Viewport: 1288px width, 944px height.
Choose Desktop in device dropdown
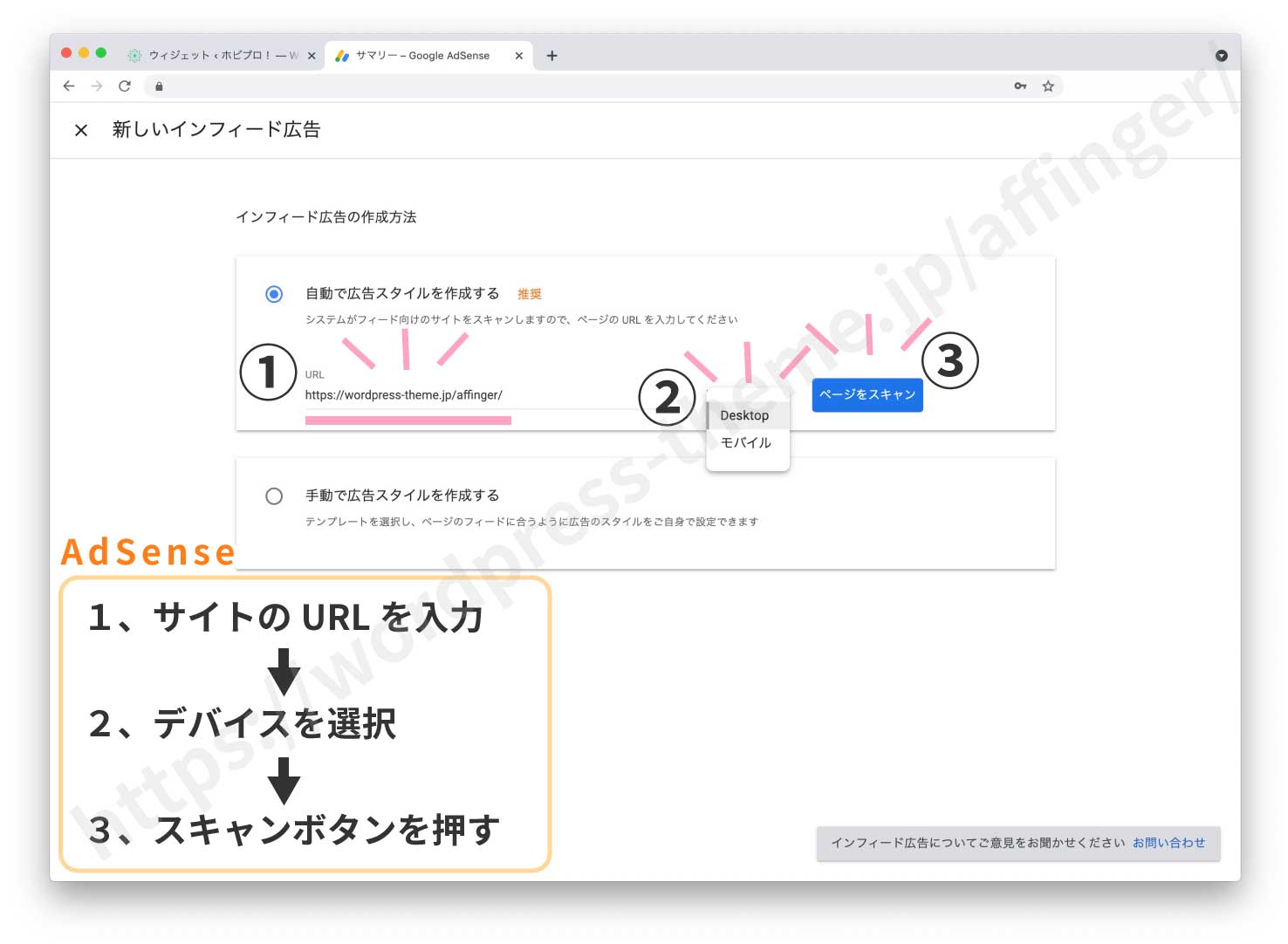[748, 415]
